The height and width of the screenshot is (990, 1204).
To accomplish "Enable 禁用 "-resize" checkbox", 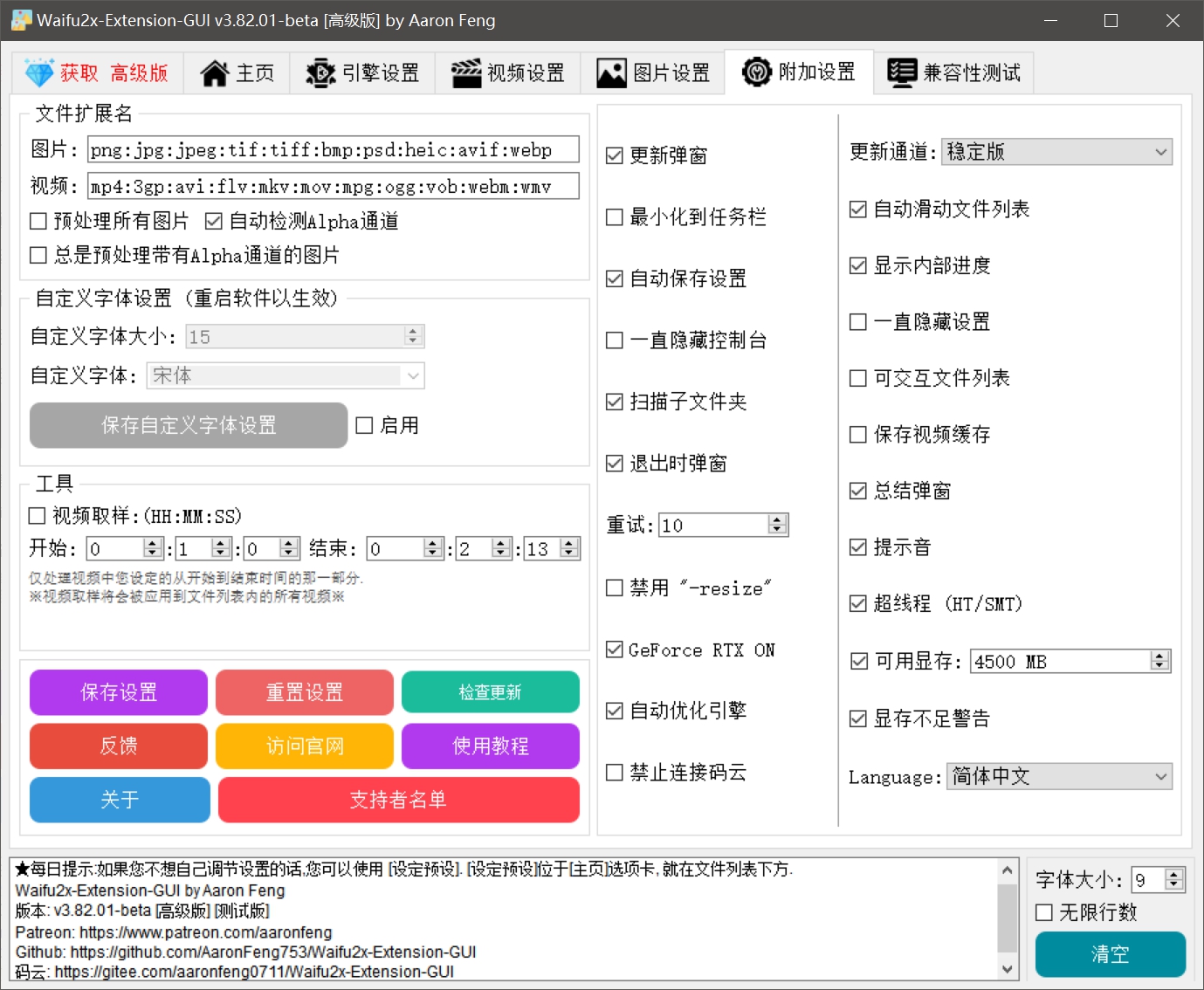I will tap(689, 589).
